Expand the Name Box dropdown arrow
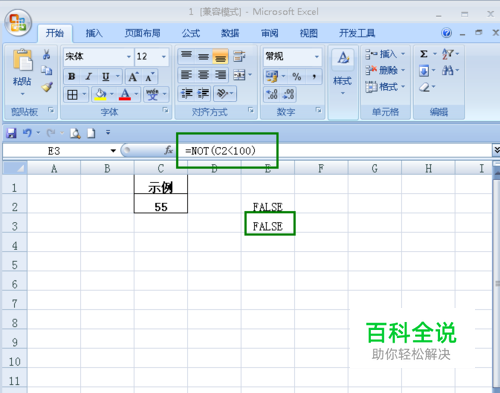500x393 pixels. 113,151
